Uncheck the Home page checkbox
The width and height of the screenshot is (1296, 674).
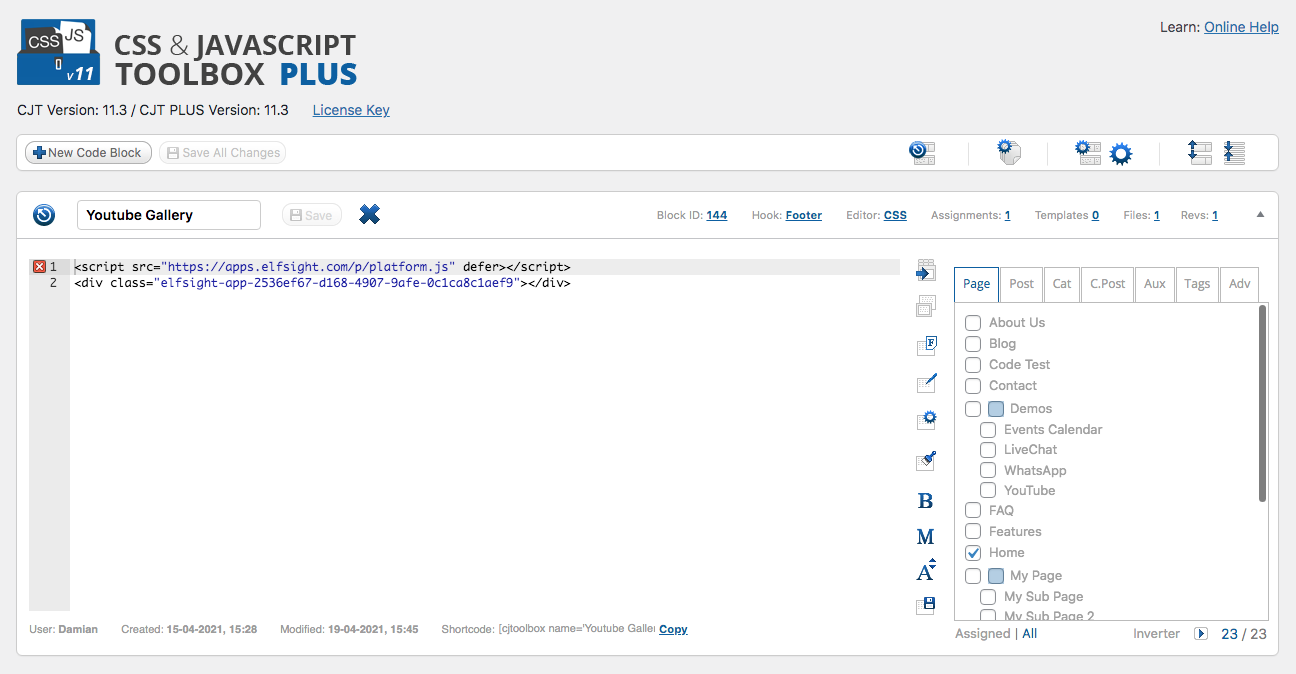coord(973,553)
